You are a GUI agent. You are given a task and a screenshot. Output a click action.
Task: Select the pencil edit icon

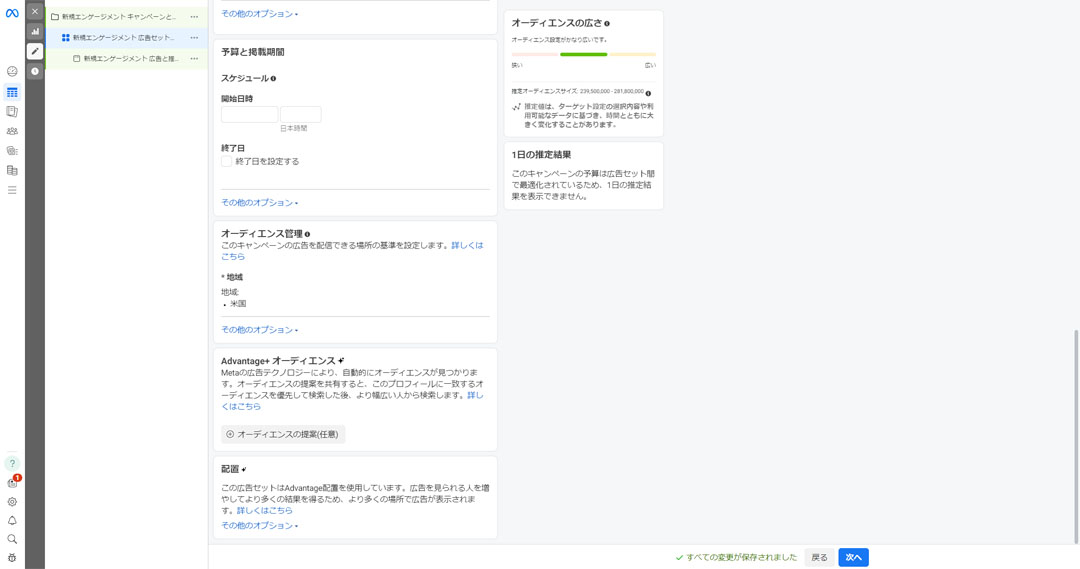pyautogui.click(x=35, y=51)
